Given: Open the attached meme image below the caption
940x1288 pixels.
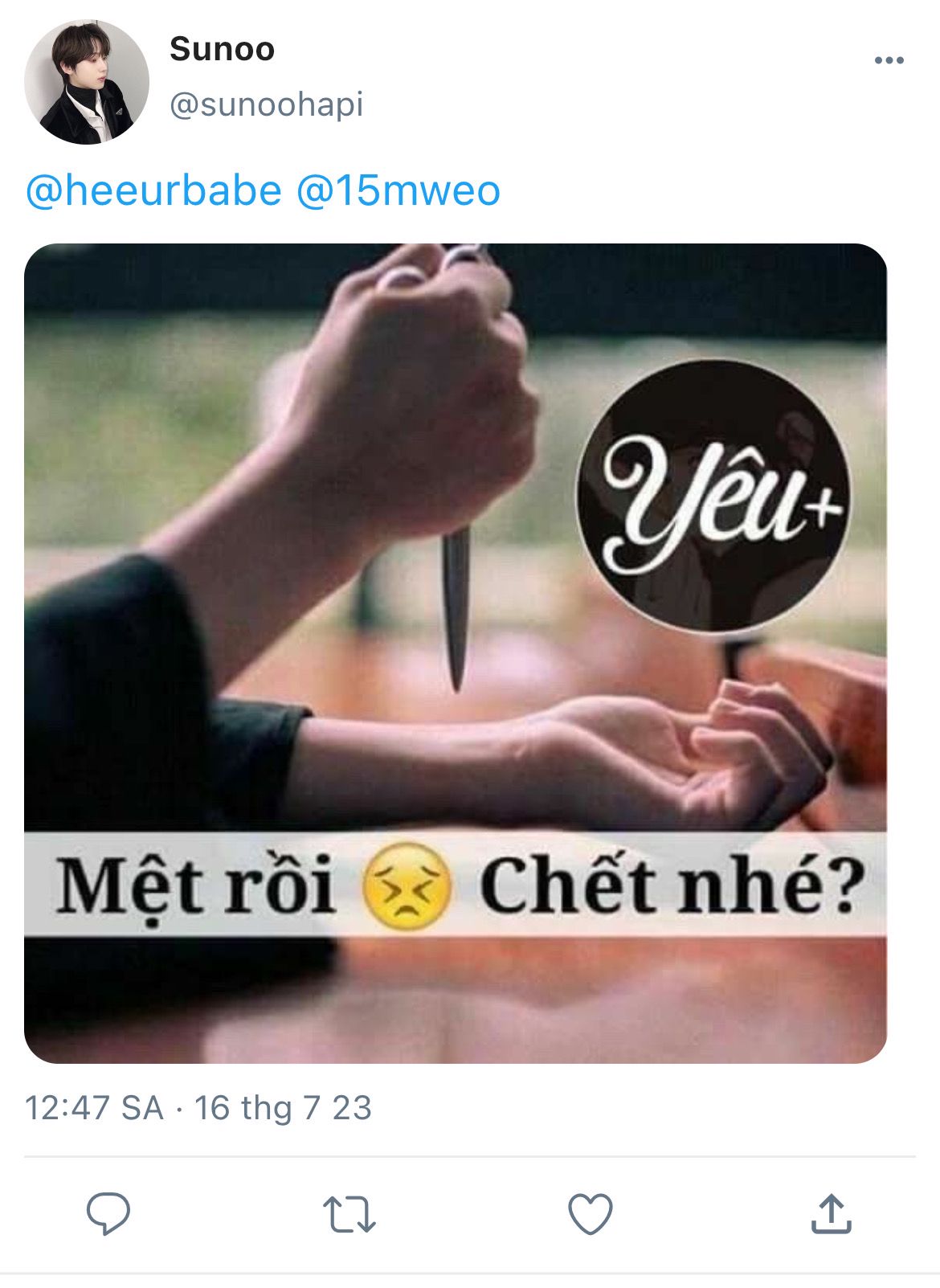Looking at the screenshot, I should tap(456, 653).
